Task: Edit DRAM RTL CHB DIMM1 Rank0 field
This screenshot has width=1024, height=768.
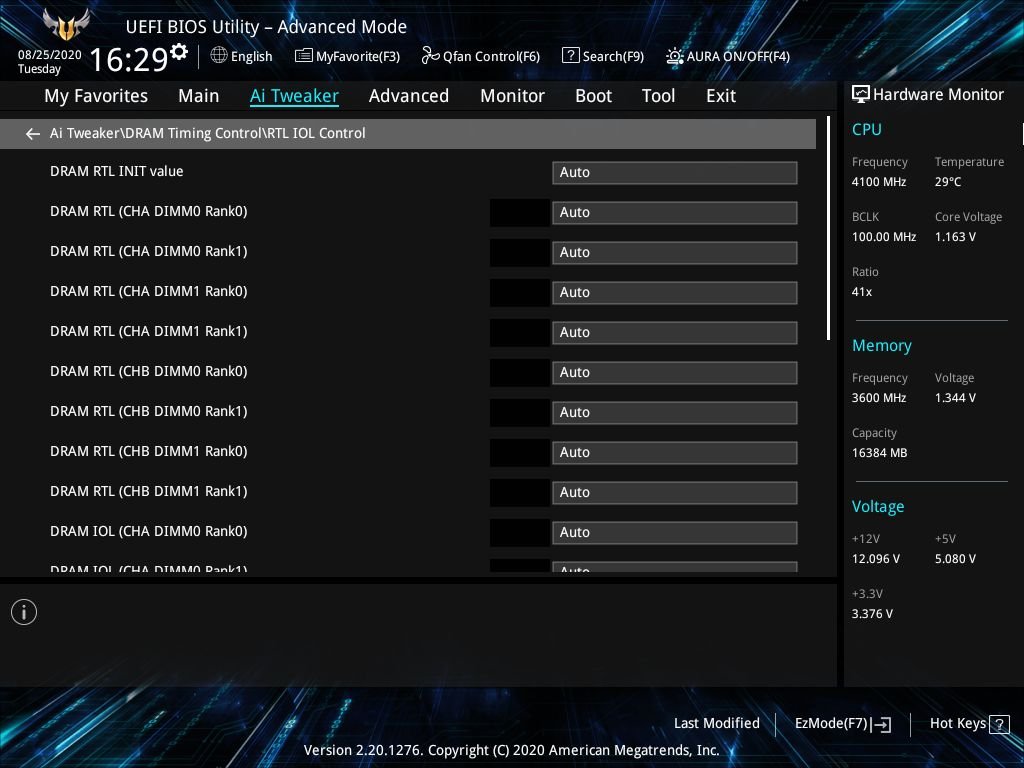Action: tap(675, 453)
